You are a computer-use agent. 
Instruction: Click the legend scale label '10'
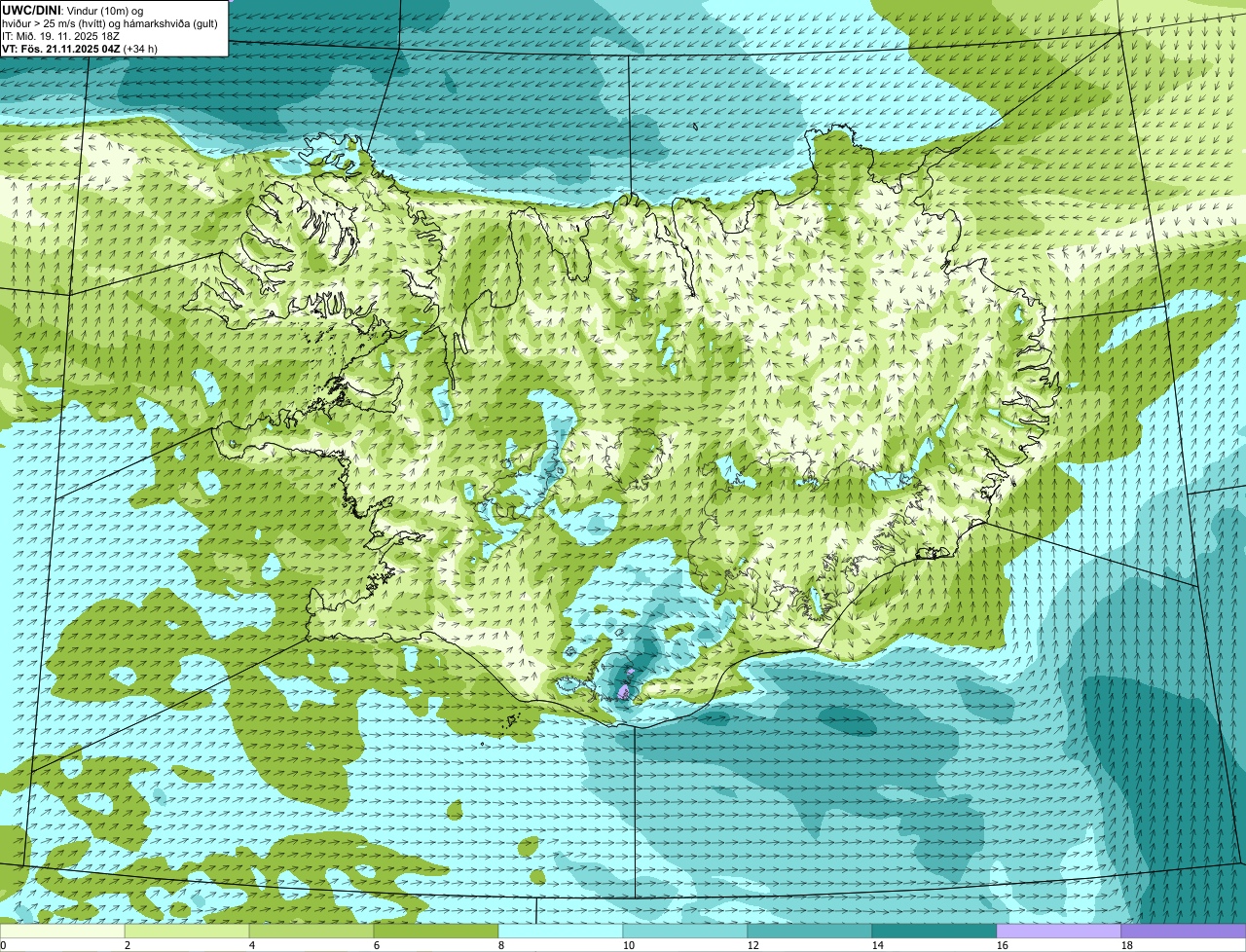pos(629,945)
